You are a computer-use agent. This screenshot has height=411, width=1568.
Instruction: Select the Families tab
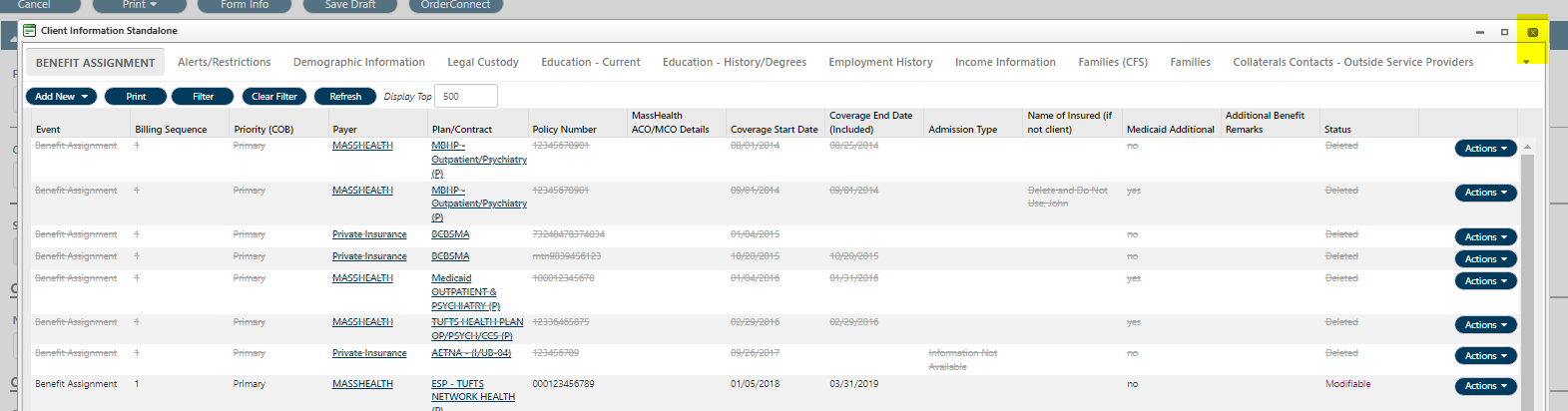(x=1191, y=62)
